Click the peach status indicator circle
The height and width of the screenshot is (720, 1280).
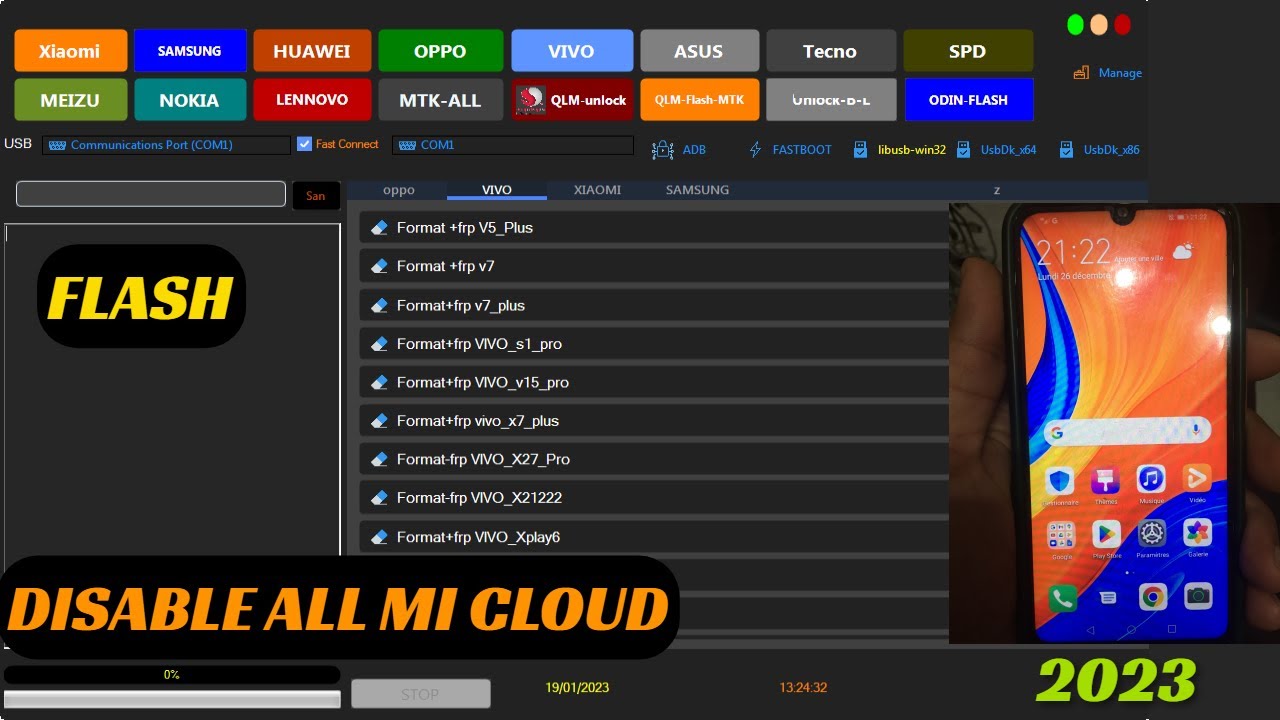pyautogui.click(x=1099, y=25)
